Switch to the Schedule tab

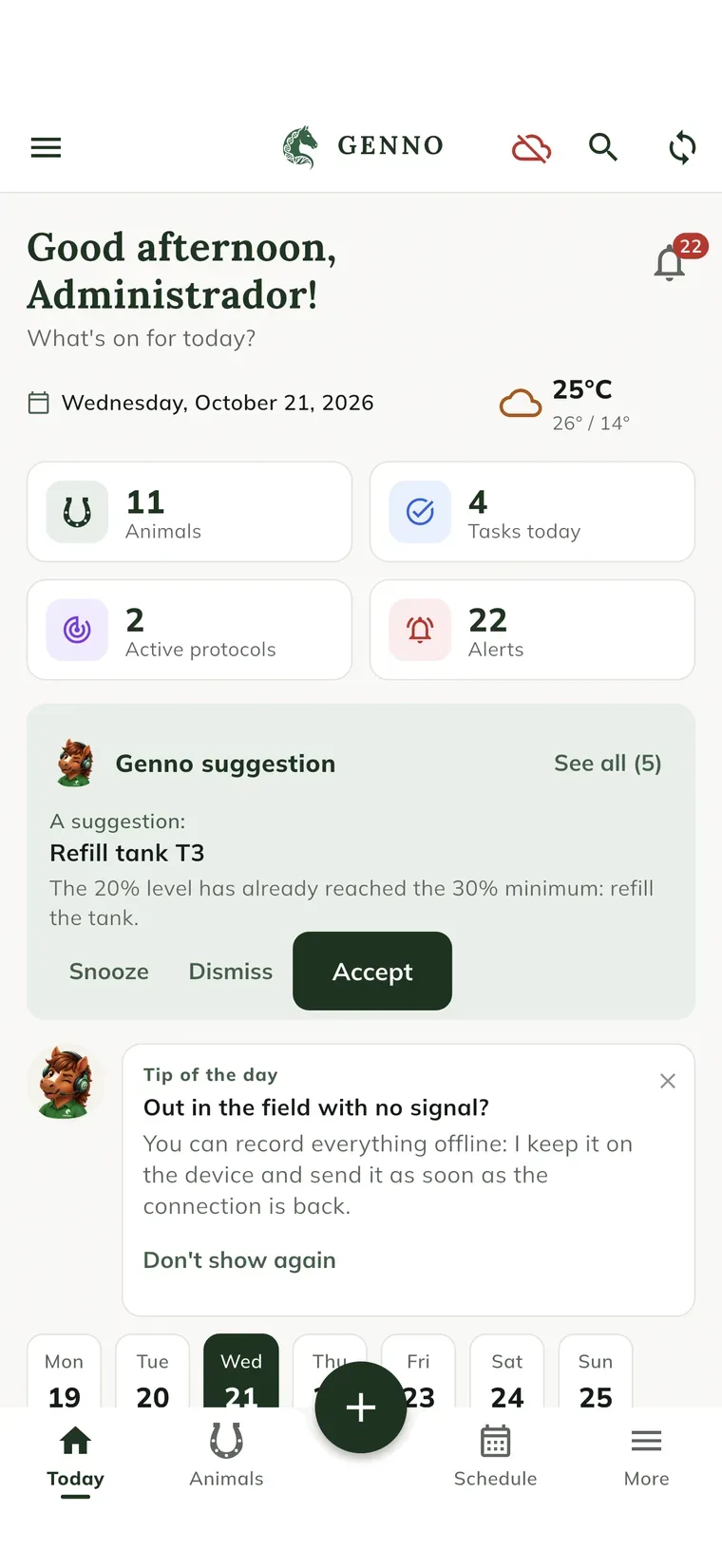495,1455
